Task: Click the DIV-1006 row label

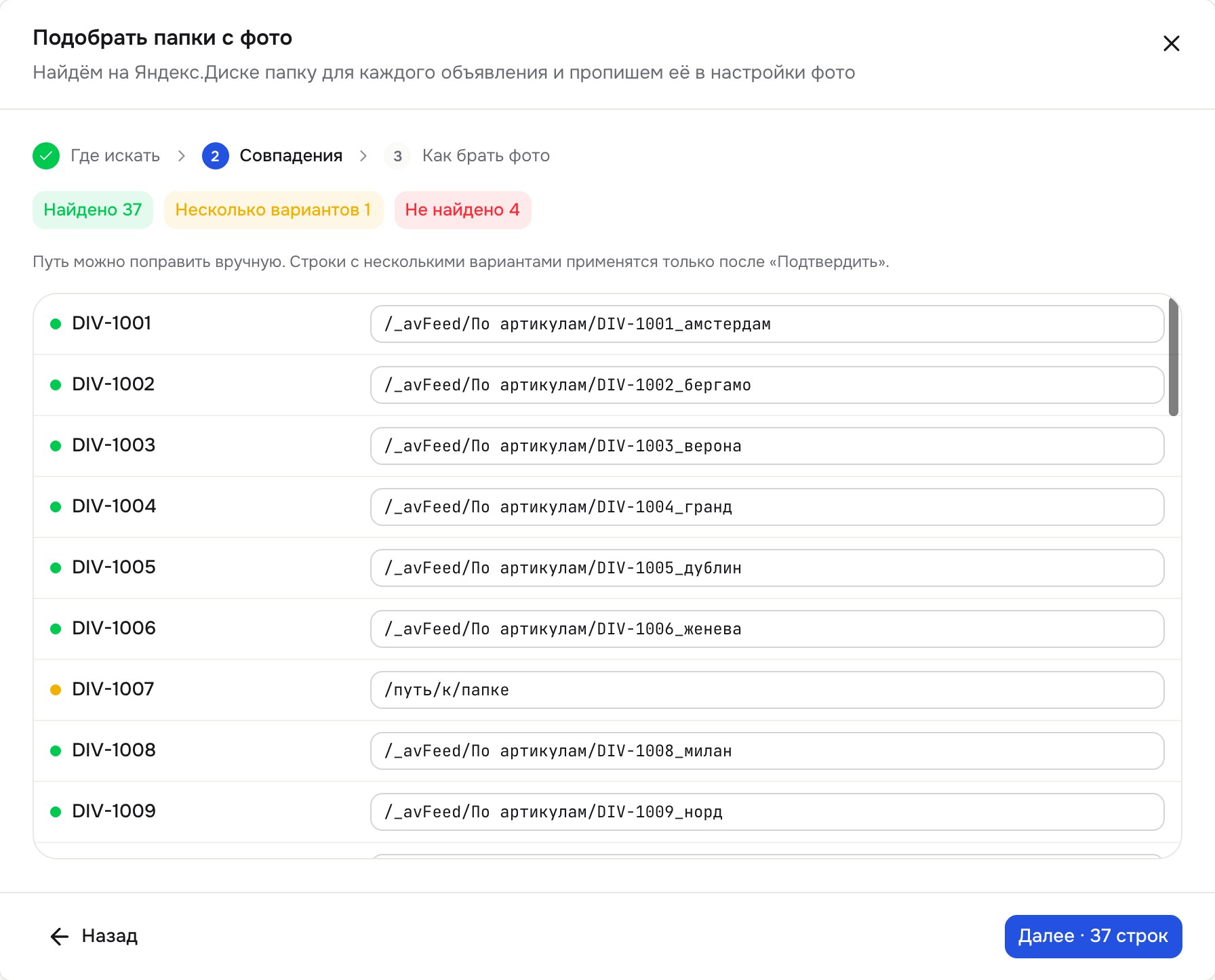Action: [114, 628]
